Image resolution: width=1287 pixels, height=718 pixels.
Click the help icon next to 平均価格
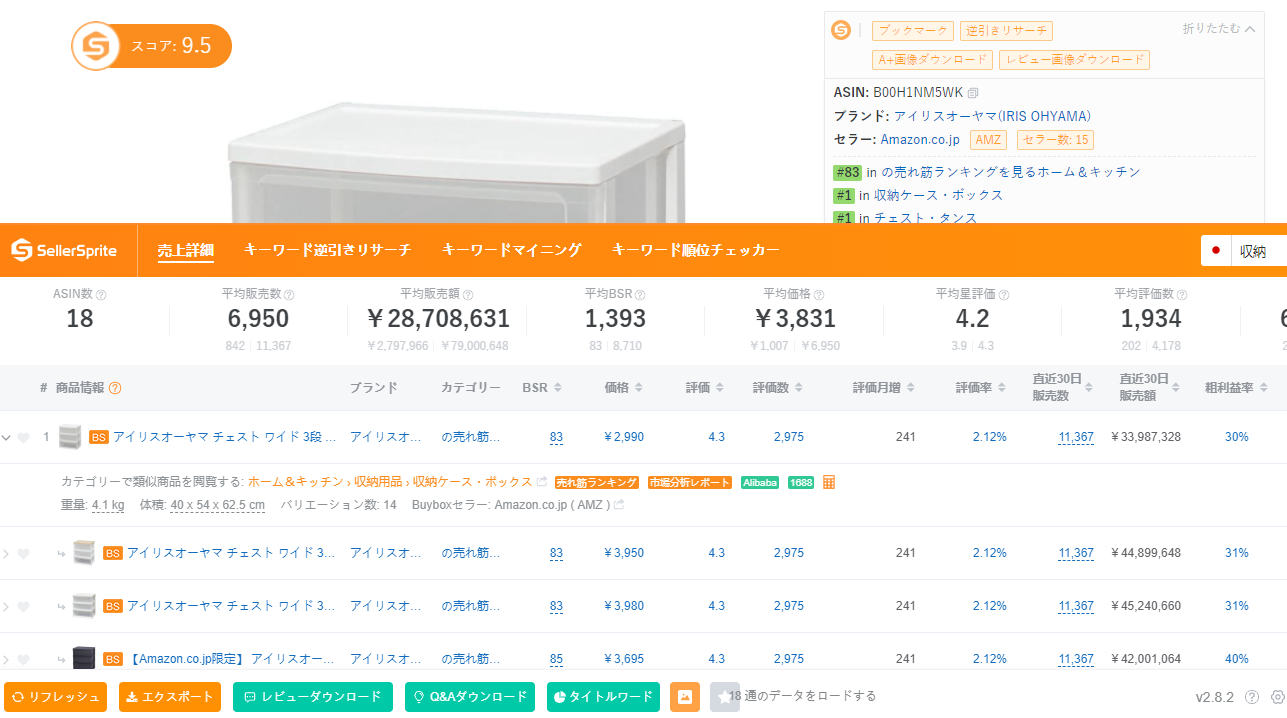[819, 295]
